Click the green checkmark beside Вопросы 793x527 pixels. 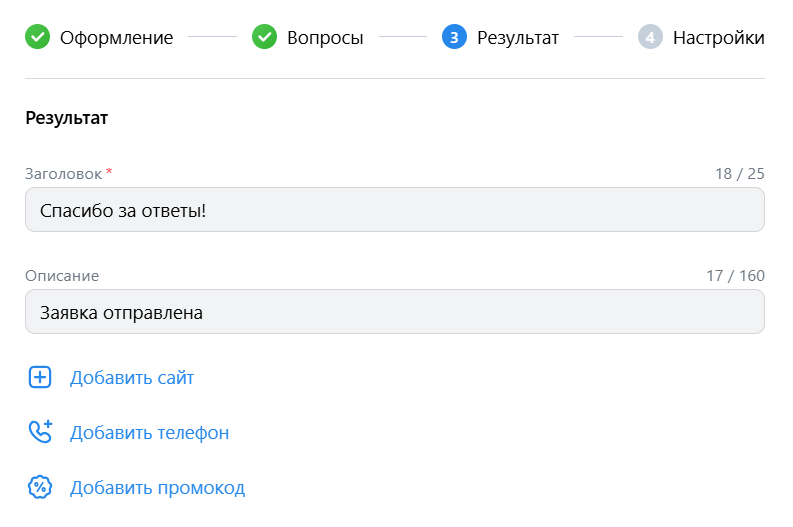265,38
